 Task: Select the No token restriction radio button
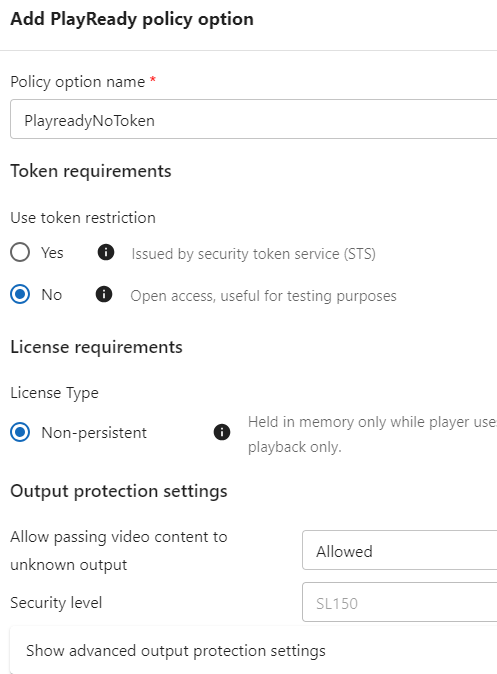[x=20, y=294]
